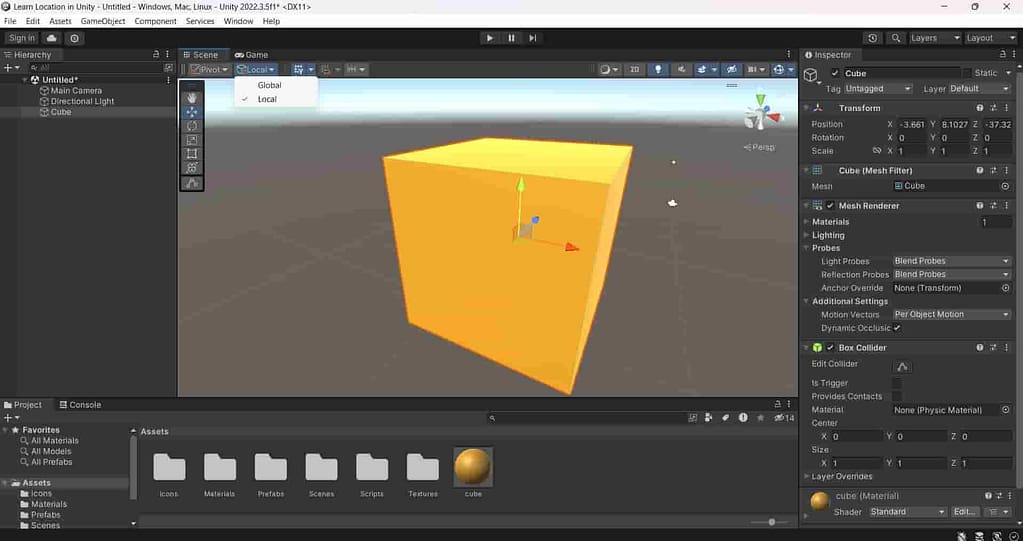
Task: Click the Edit Collider icon button
Action: [902, 366]
